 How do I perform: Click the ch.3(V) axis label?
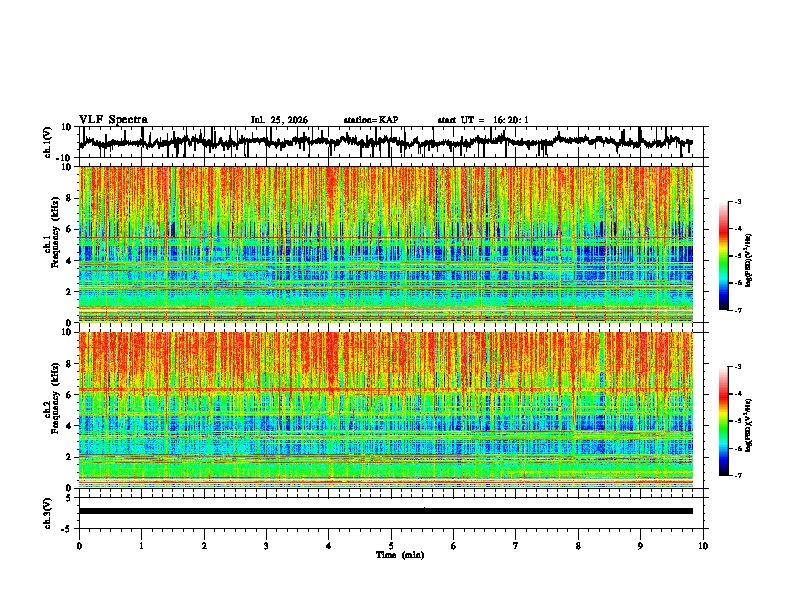(48, 513)
